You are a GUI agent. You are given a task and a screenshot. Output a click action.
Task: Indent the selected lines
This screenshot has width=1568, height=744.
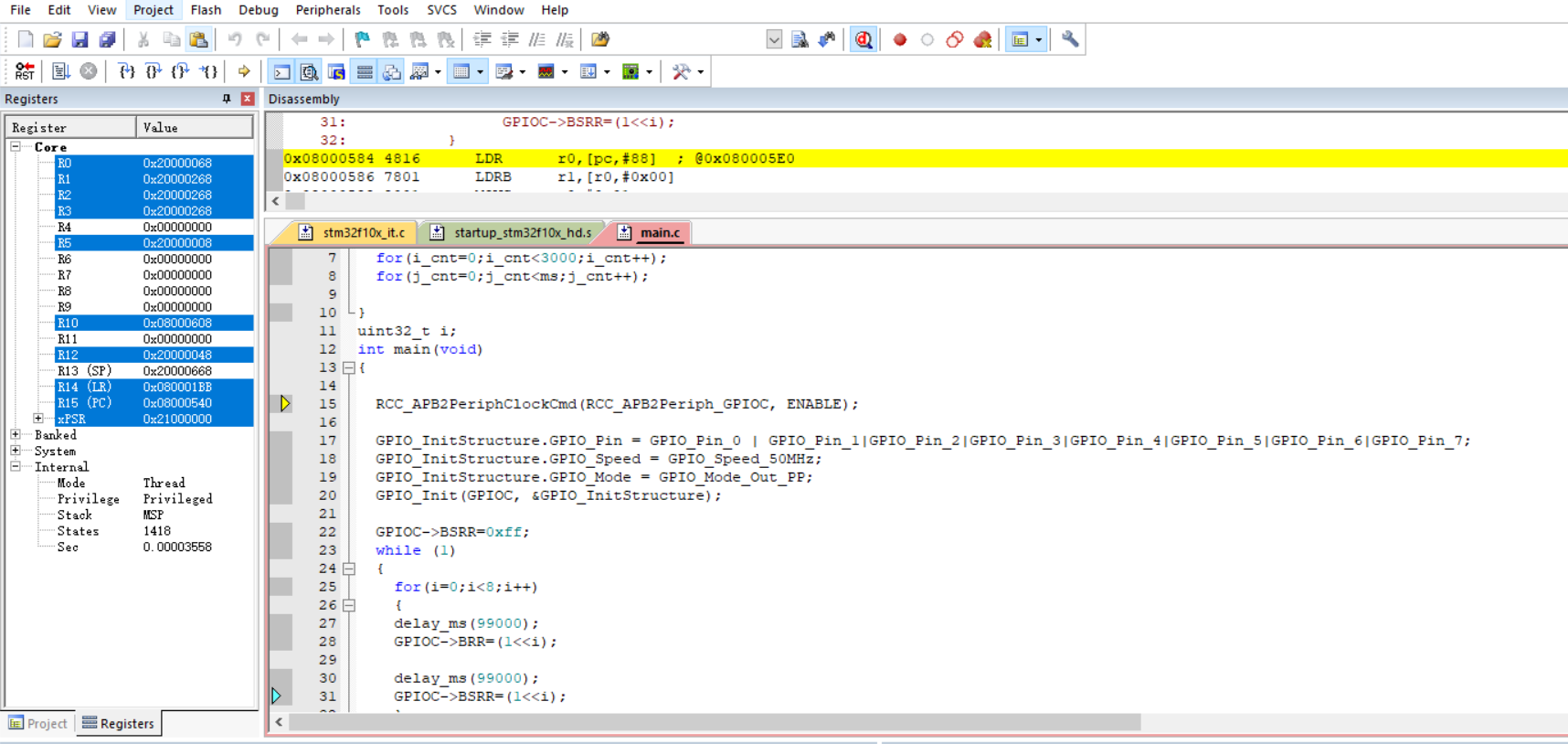(x=482, y=39)
